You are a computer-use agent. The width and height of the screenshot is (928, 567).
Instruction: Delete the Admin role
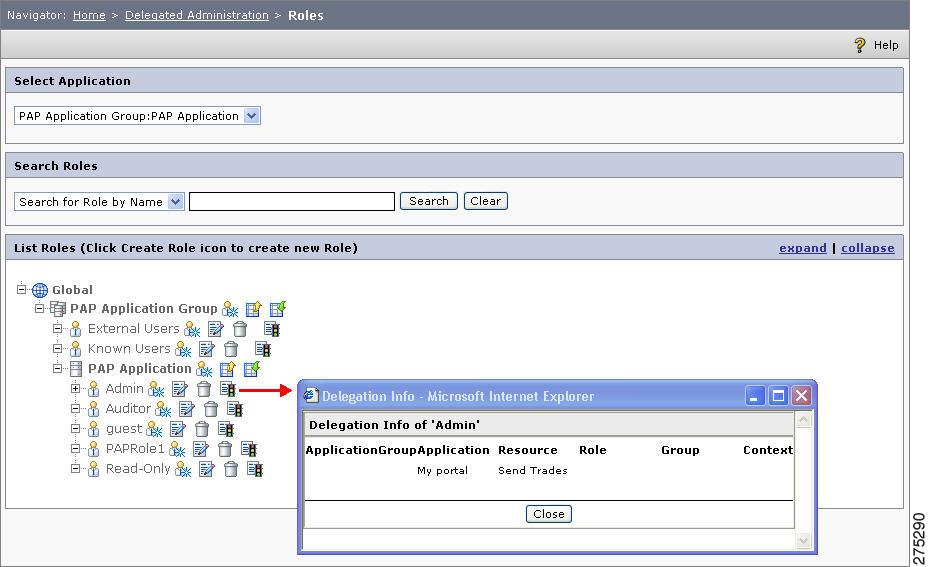click(204, 389)
